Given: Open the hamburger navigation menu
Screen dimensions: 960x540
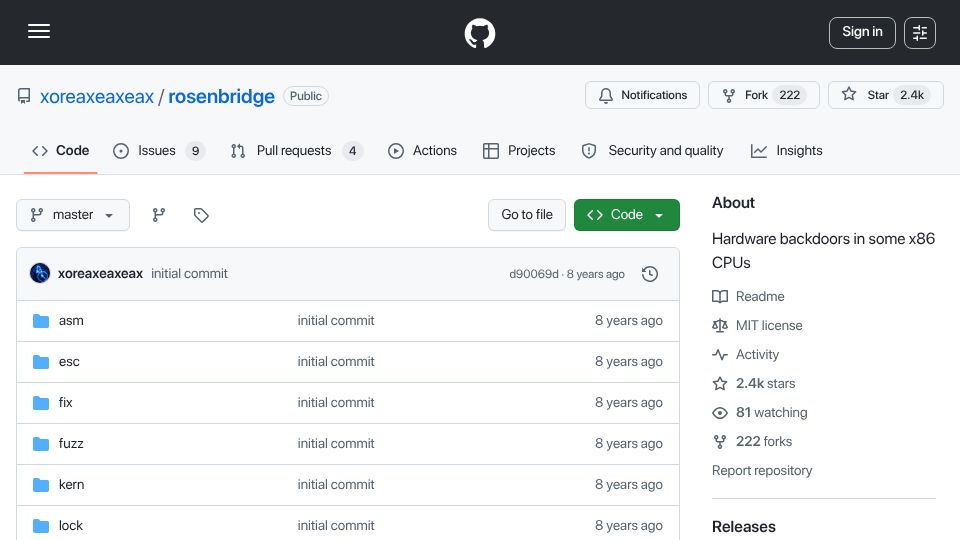Looking at the screenshot, I should click(39, 31).
